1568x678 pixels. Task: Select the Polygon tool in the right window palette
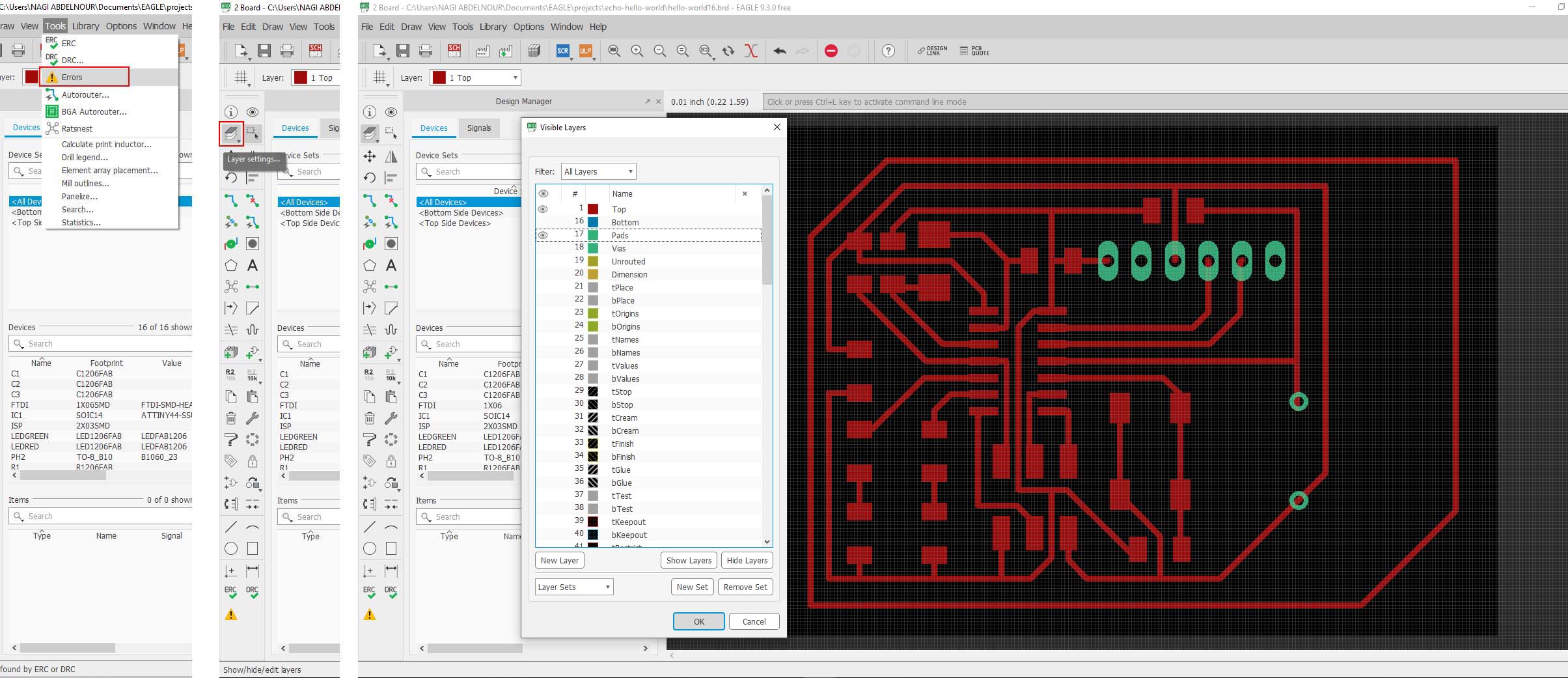tap(370, 265)
